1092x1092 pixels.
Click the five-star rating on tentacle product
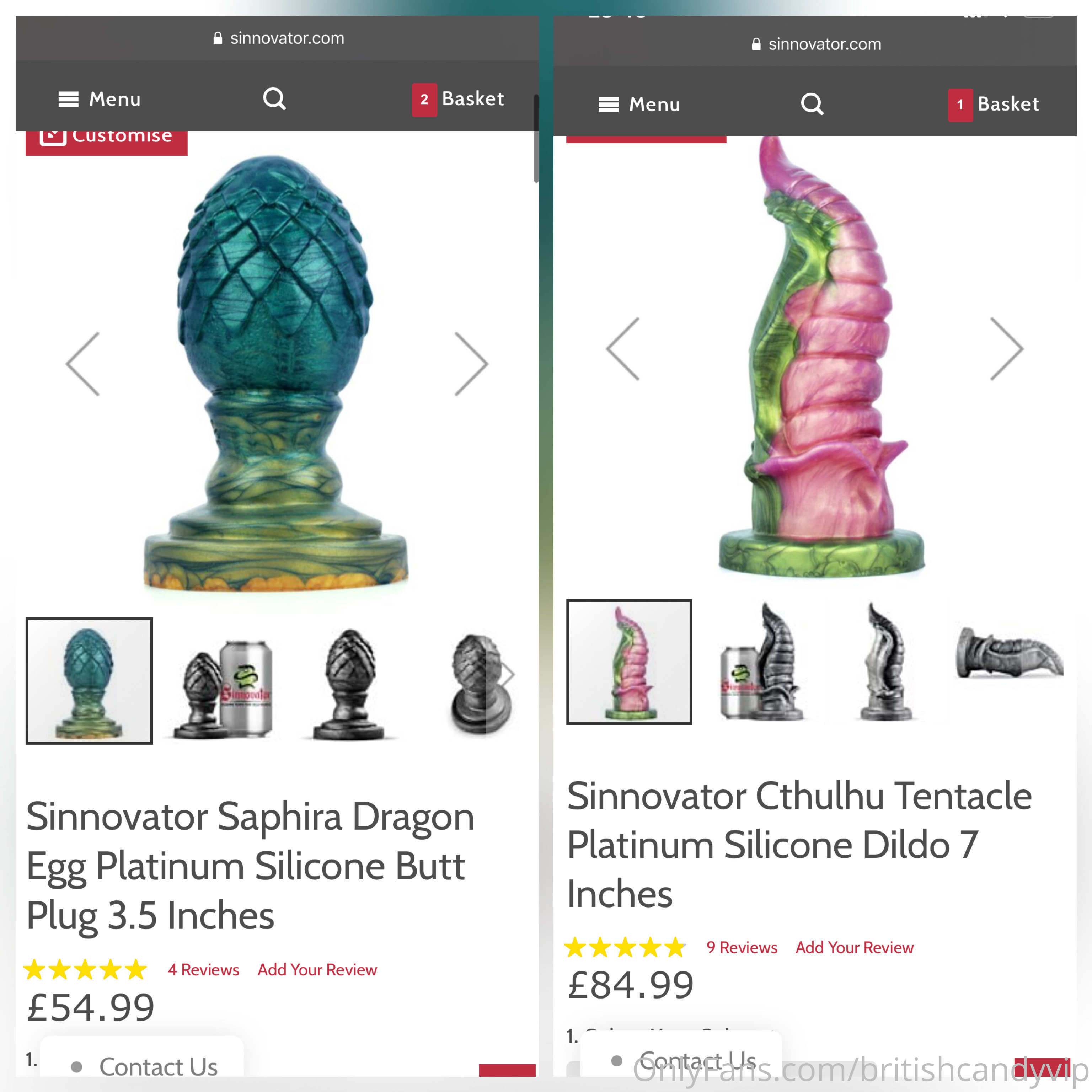coord(625,947)
